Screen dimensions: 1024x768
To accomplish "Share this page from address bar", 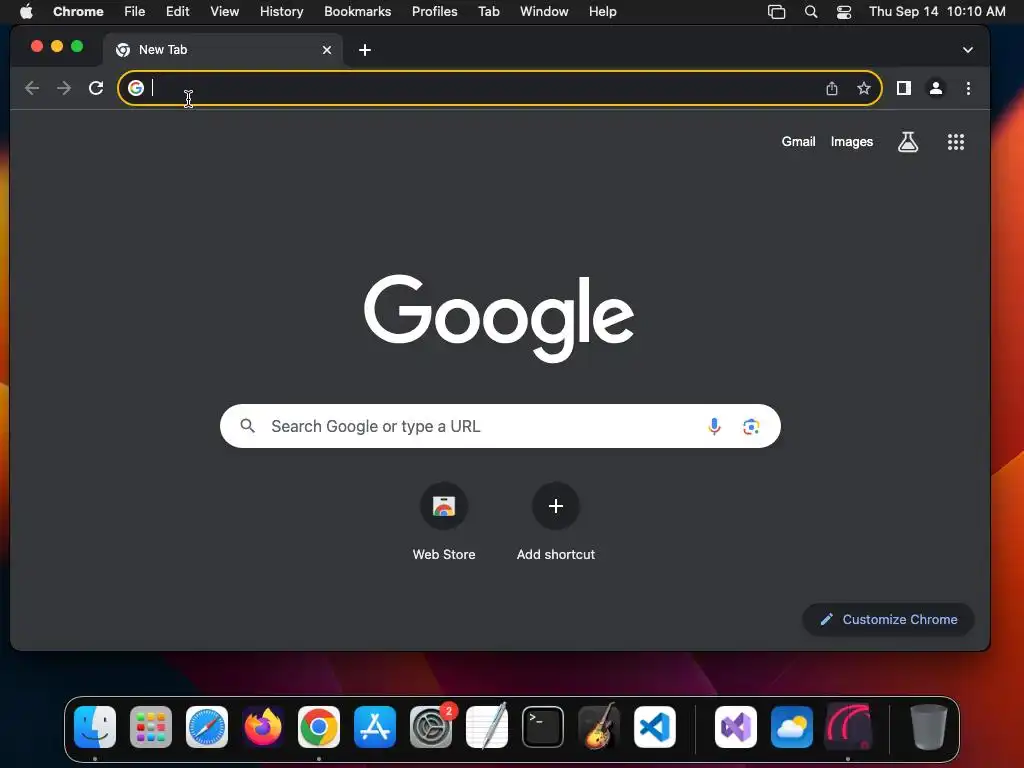I will (831, 88).
